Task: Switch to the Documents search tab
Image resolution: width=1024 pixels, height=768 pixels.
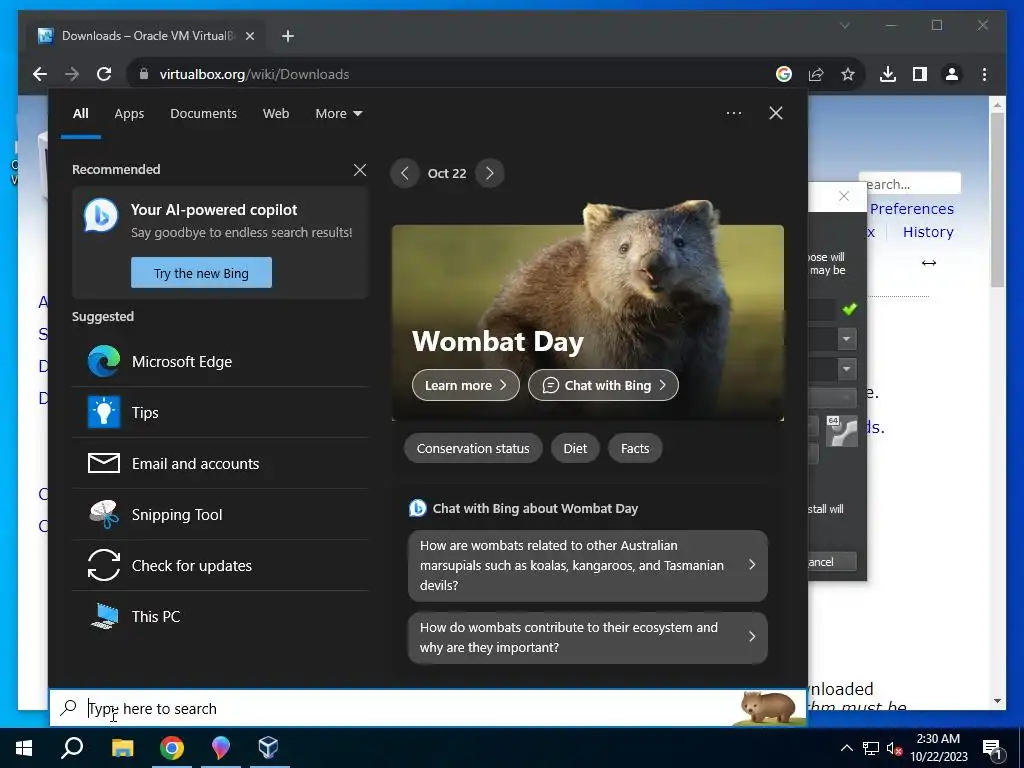Action: pyautogui.click(x=204, y=113)
